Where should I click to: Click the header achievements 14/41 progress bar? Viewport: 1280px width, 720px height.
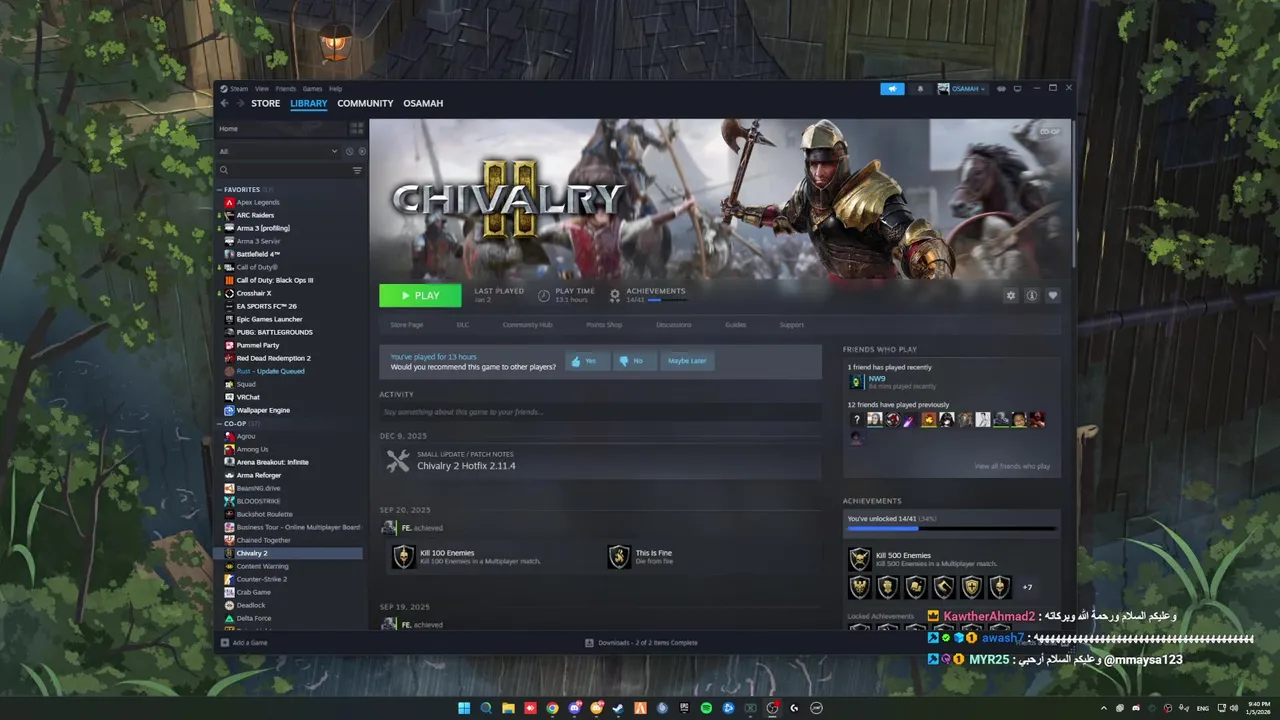point(666,300)
